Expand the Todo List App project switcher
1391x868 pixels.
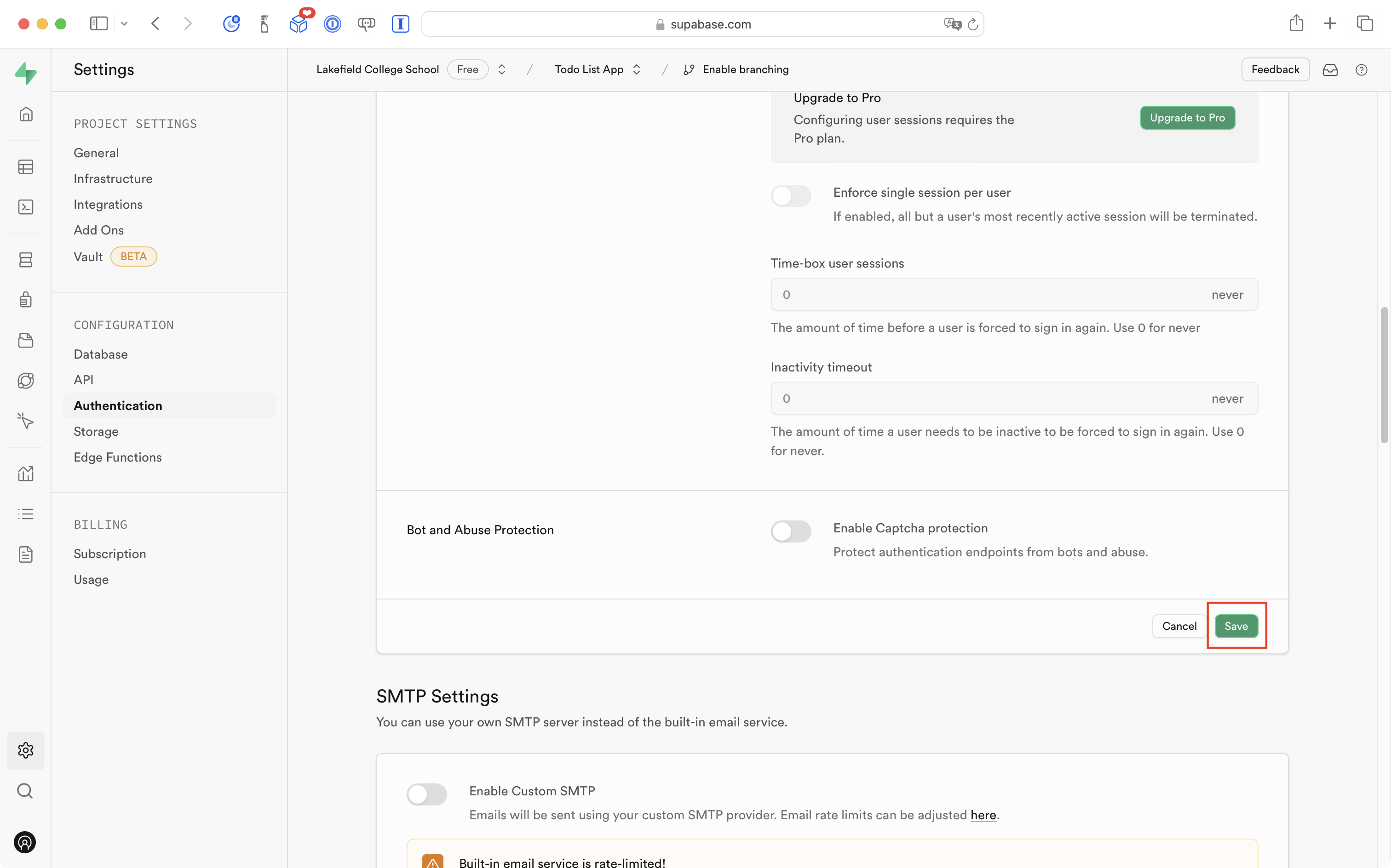click(x=636, y=69)
